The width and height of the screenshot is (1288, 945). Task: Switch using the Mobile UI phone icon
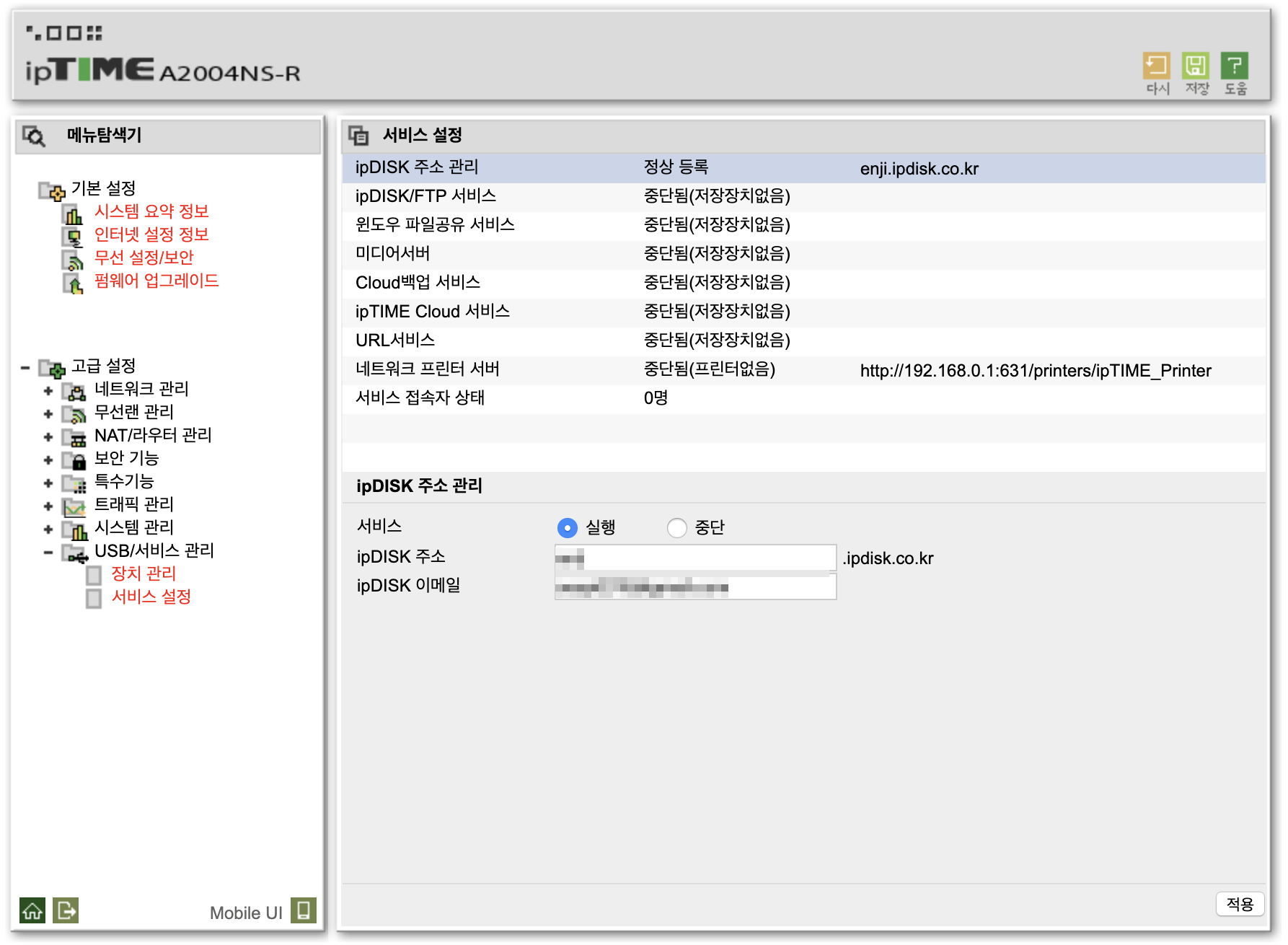(x=304, y=910)
